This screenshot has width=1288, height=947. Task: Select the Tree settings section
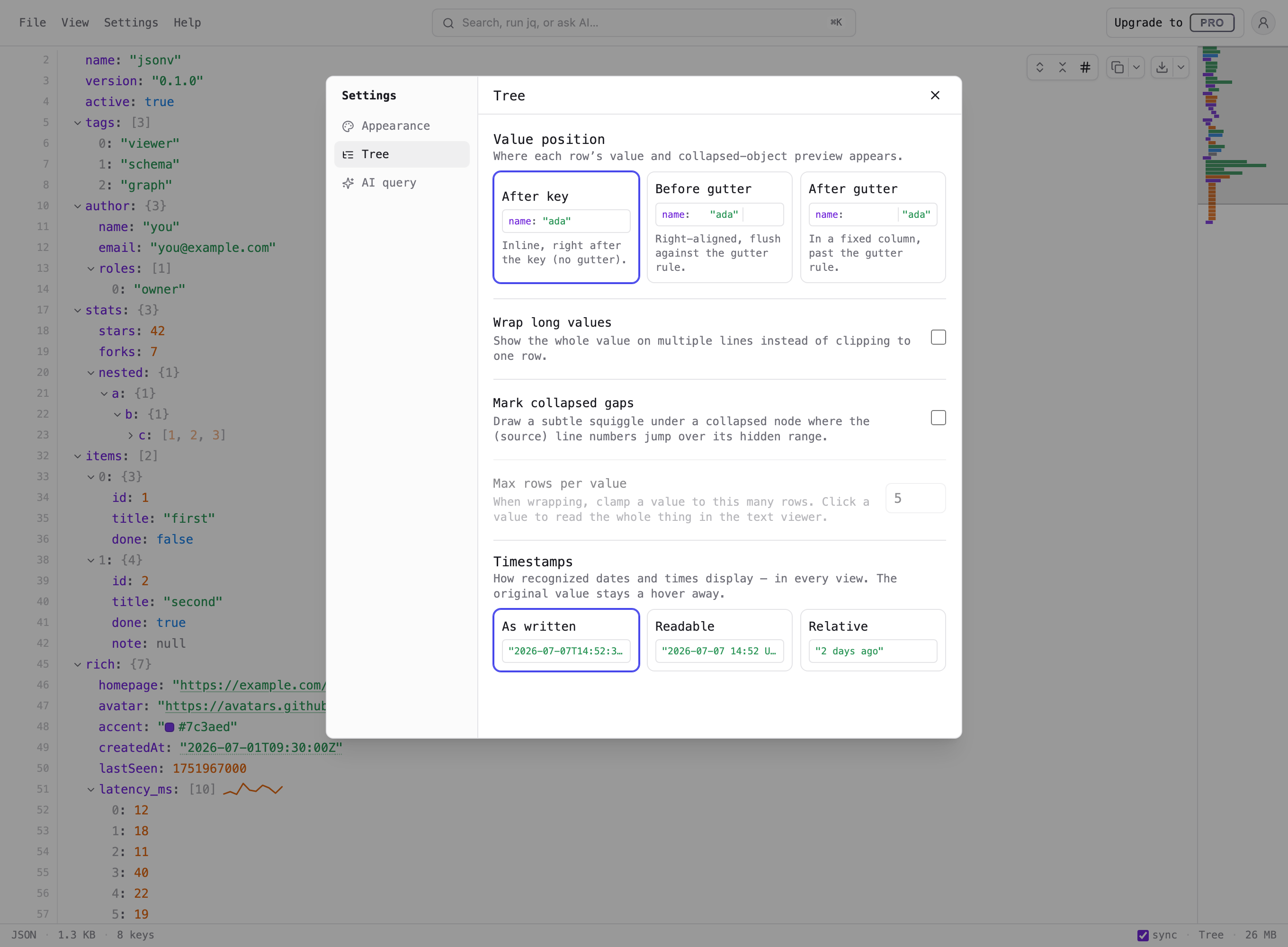tap(402, 155)
